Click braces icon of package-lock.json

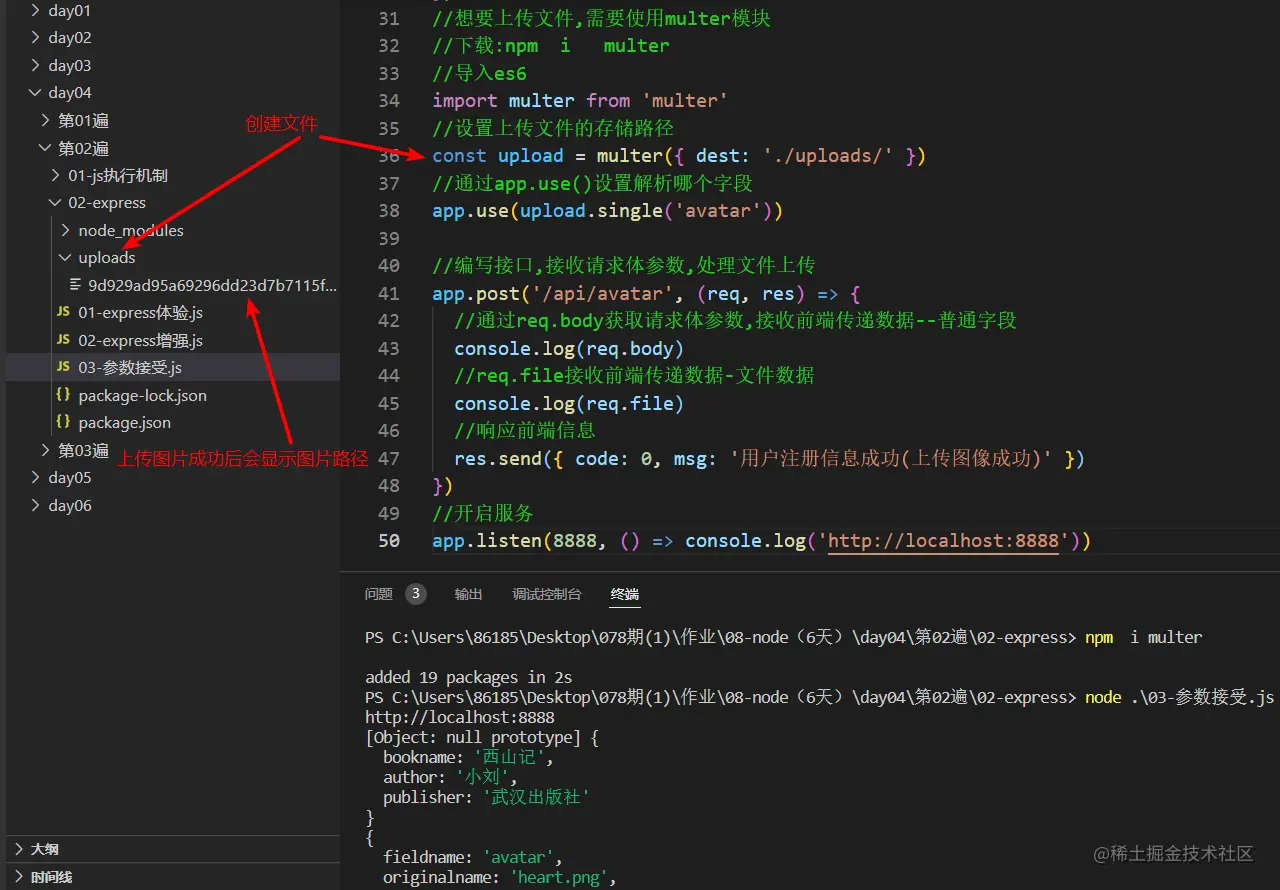[x=63, y=395]
